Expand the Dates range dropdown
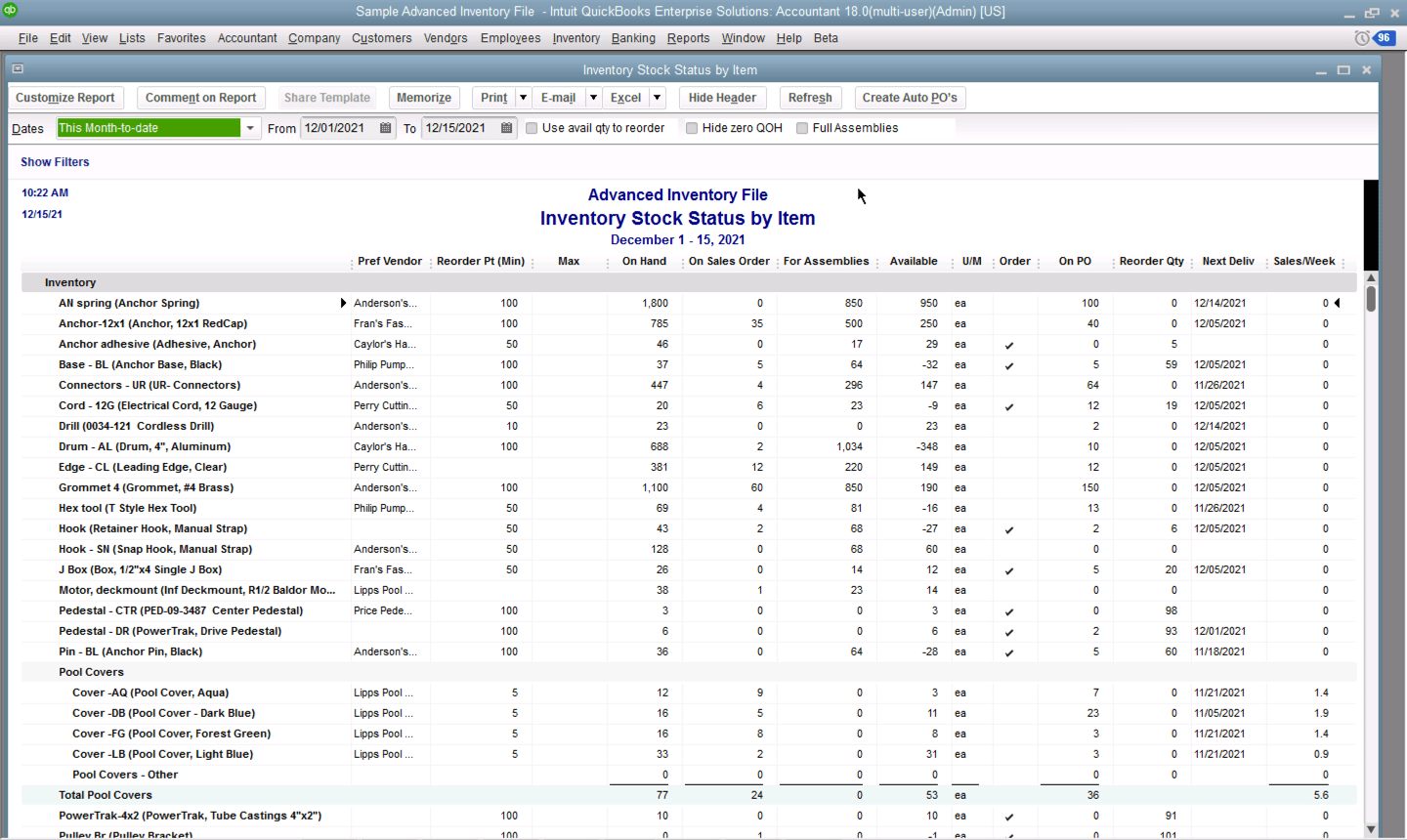1407x840 pixels. tap(250, 128)
